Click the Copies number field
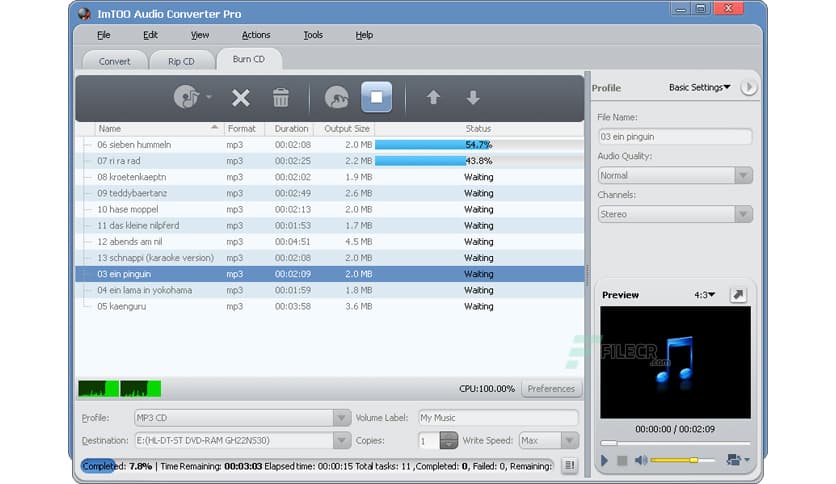836x484 pixels. coord(429,441)
